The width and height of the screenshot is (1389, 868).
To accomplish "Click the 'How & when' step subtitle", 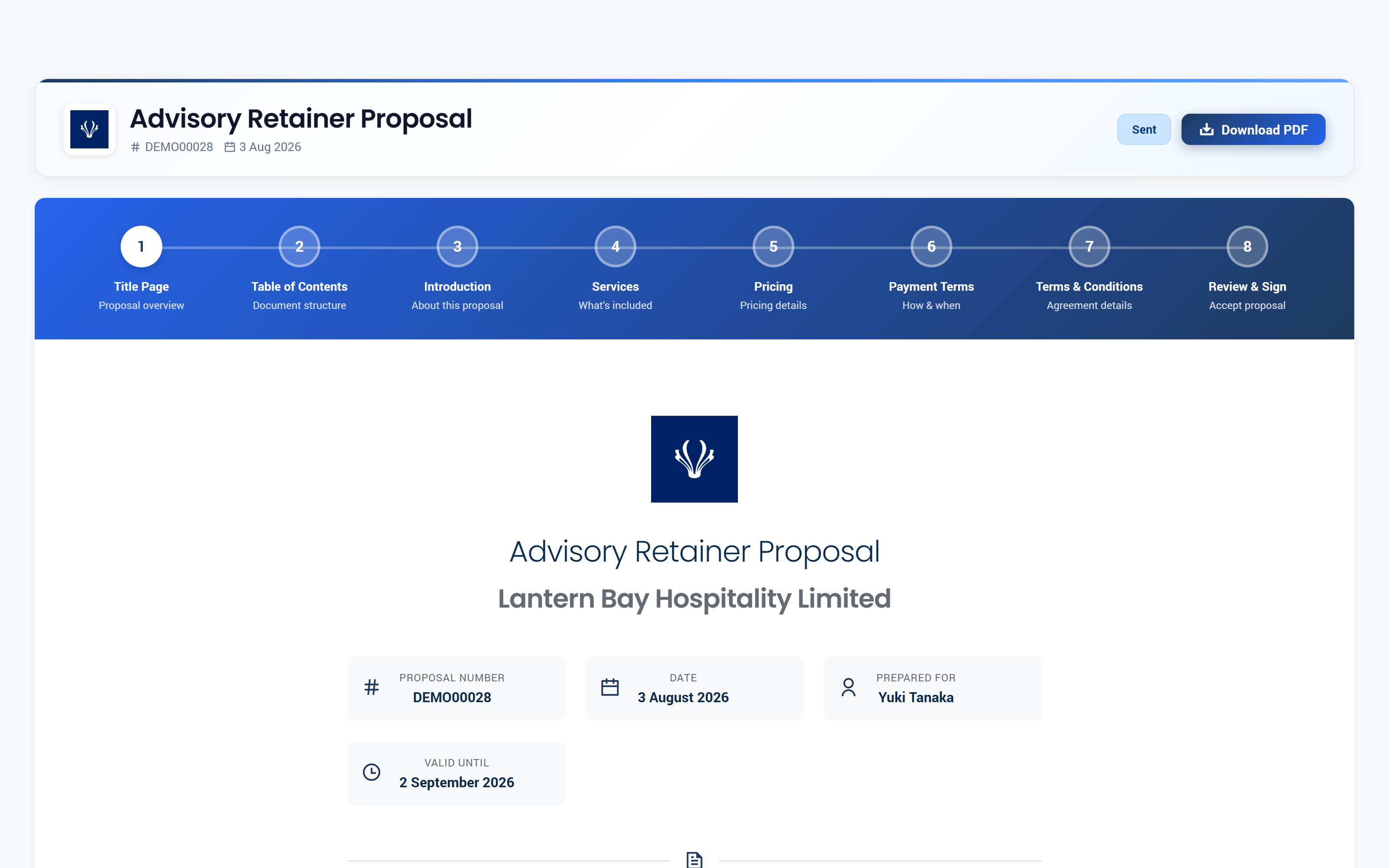I will coord(931,306).
